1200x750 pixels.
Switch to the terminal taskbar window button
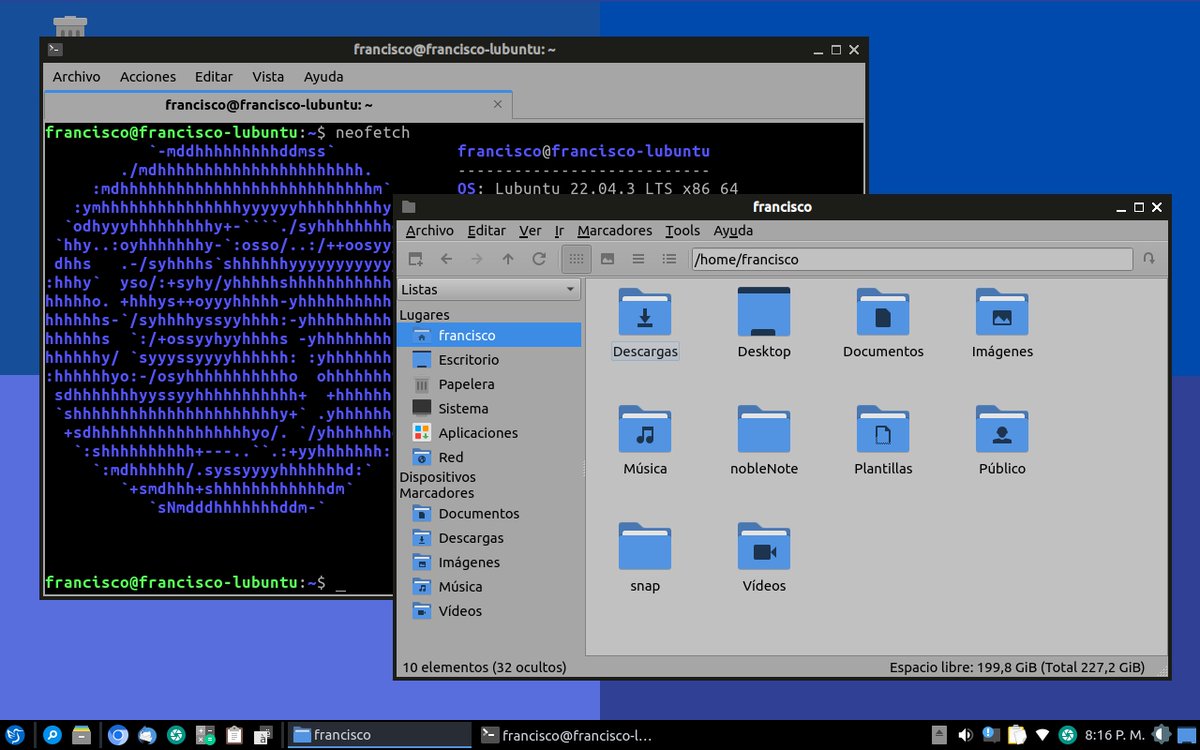click(x=566, y=735)
